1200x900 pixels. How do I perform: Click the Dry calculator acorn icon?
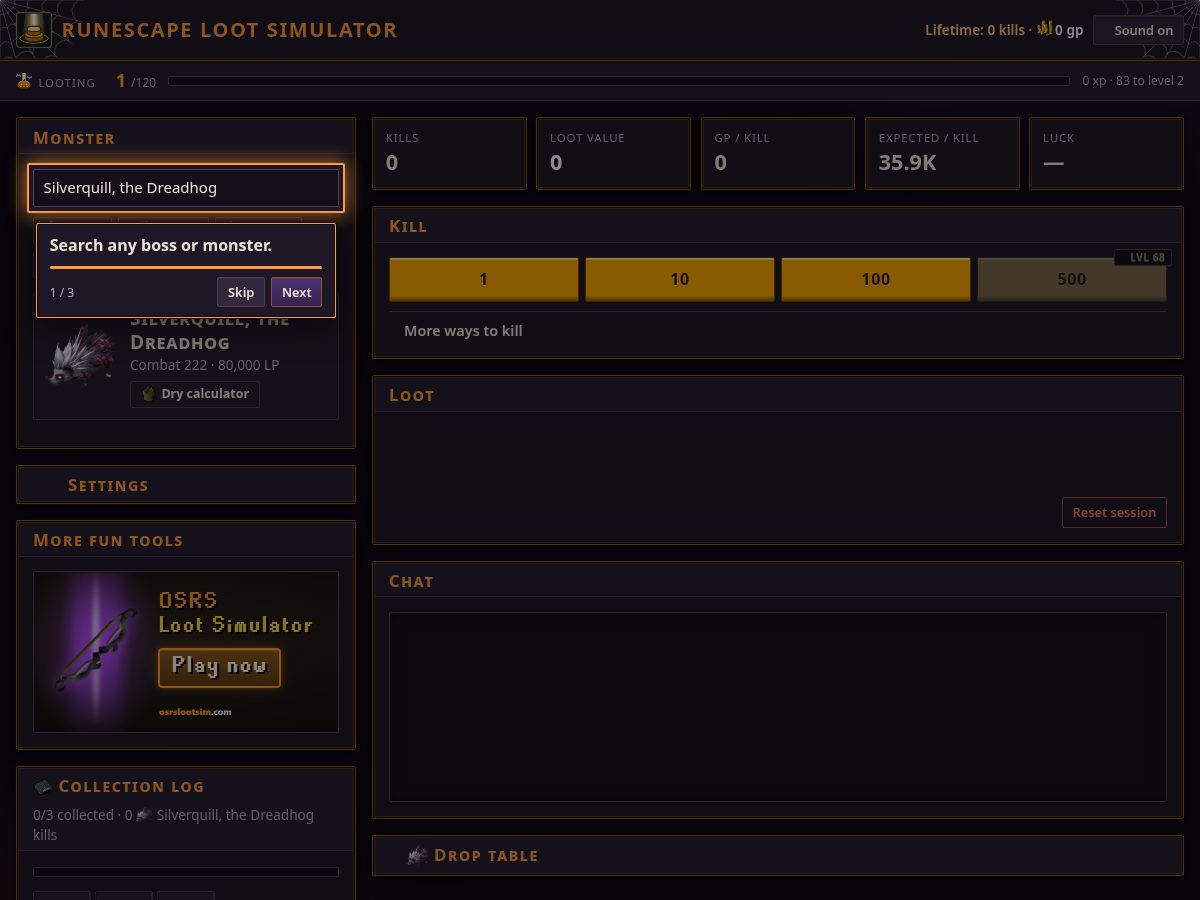(x=148, y=394)
